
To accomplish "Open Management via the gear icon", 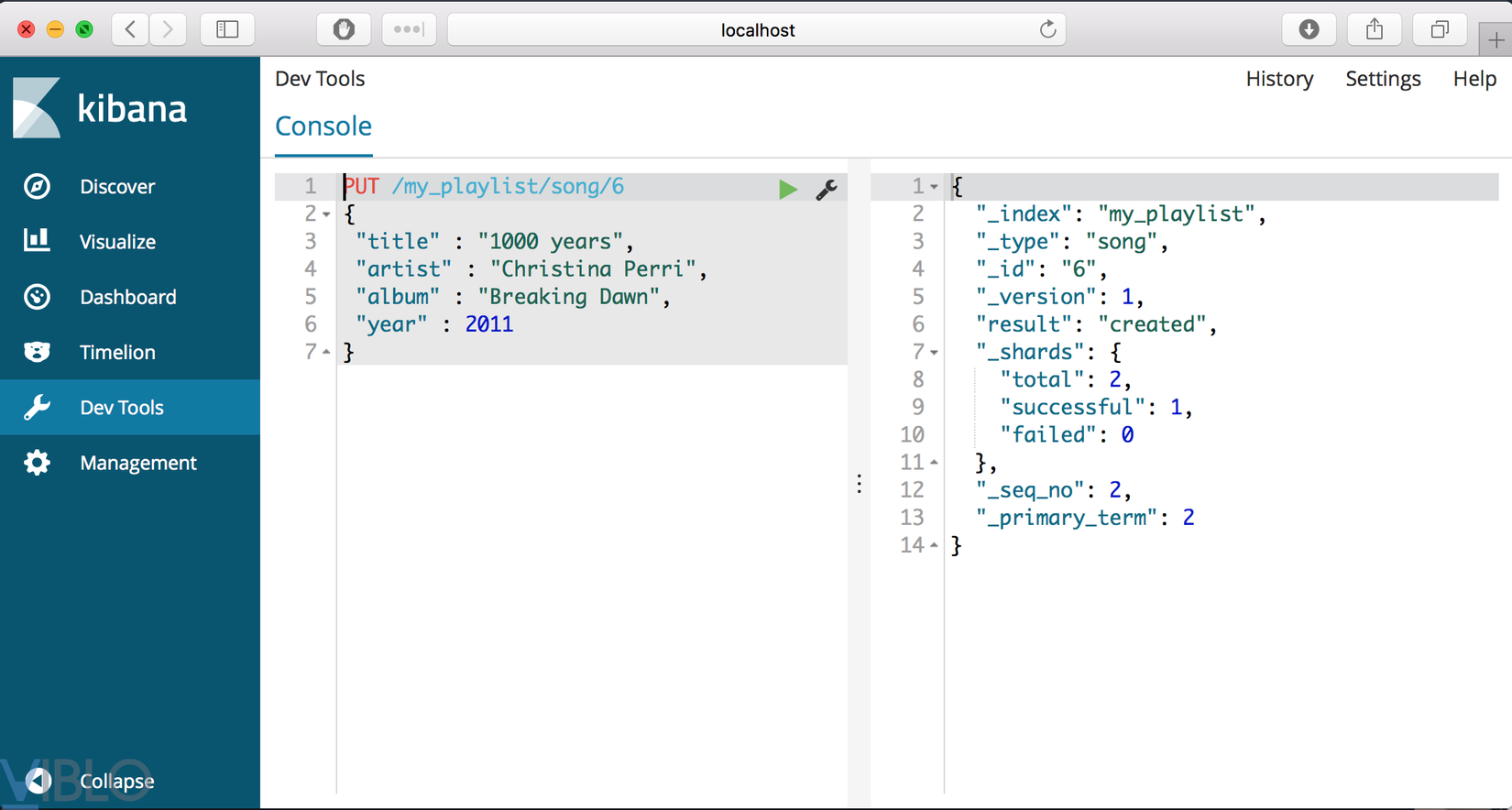I will (37, 463).
